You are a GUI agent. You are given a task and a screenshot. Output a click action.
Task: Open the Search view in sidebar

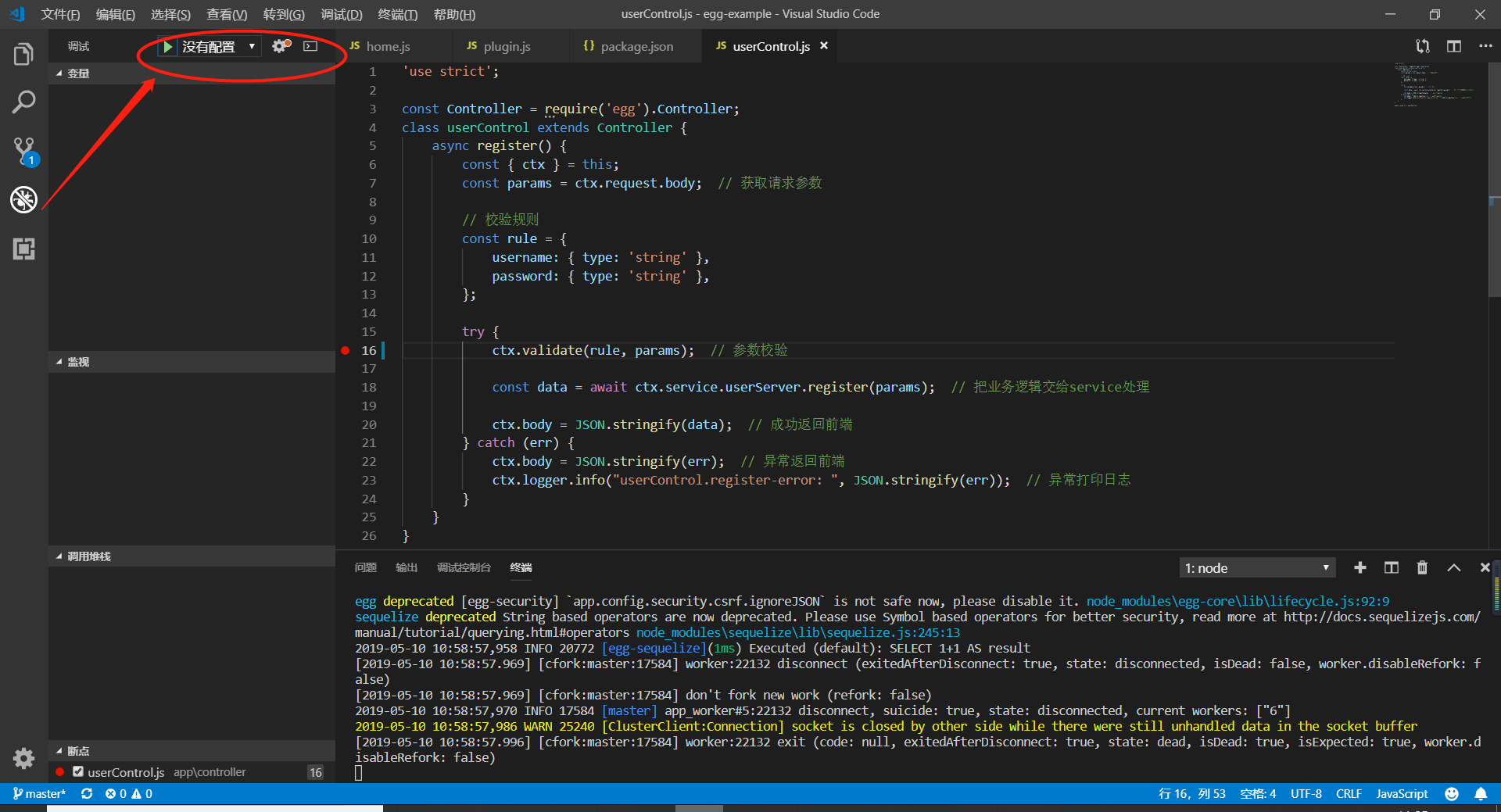[24, 102]
